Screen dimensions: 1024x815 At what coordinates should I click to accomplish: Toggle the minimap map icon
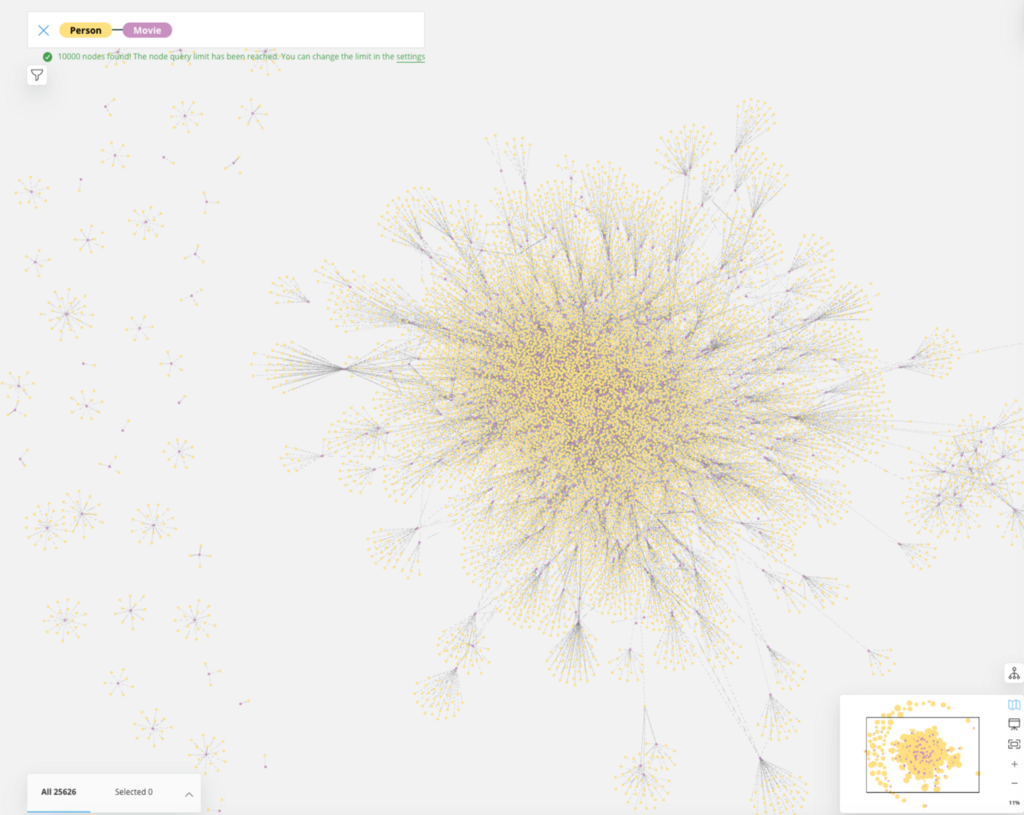pos(1014,705)
